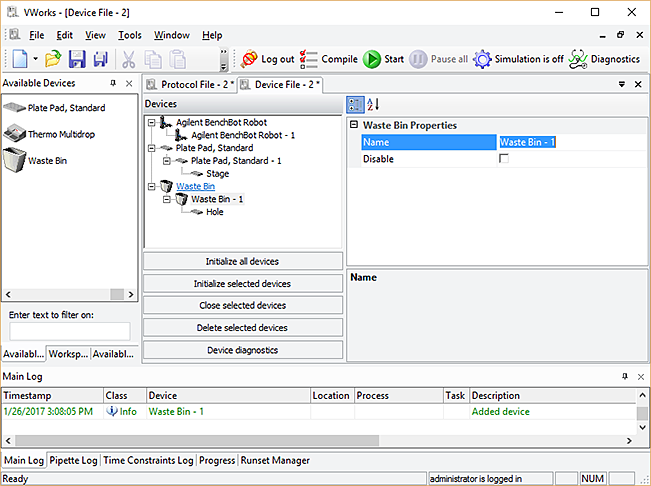Click the Compile toolbar button
Image resolution: width=651 pixels, height=486 pixels.
coord(328,59)
